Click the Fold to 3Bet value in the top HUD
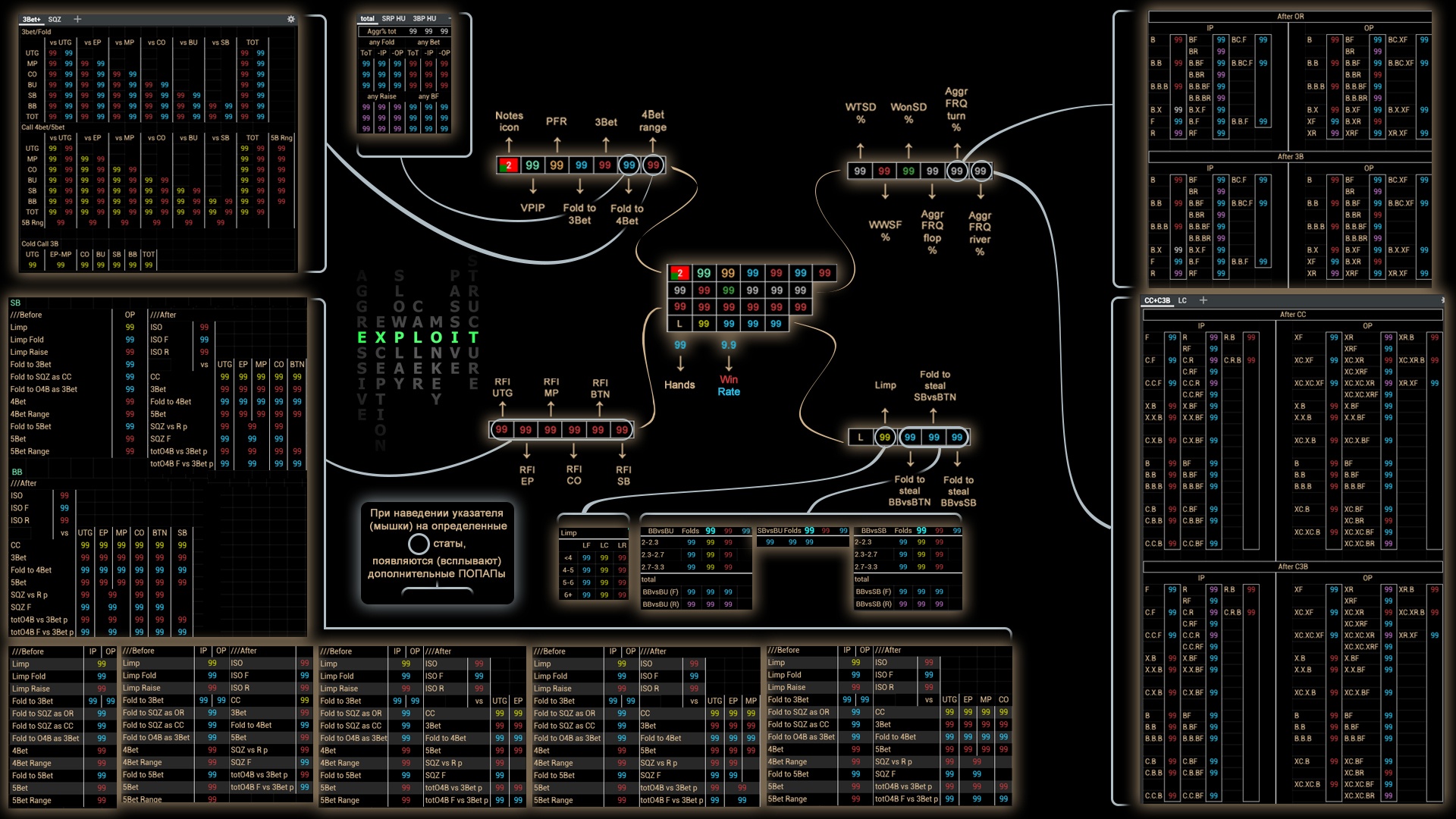The image size is (1456, 819). coord(581,165)
